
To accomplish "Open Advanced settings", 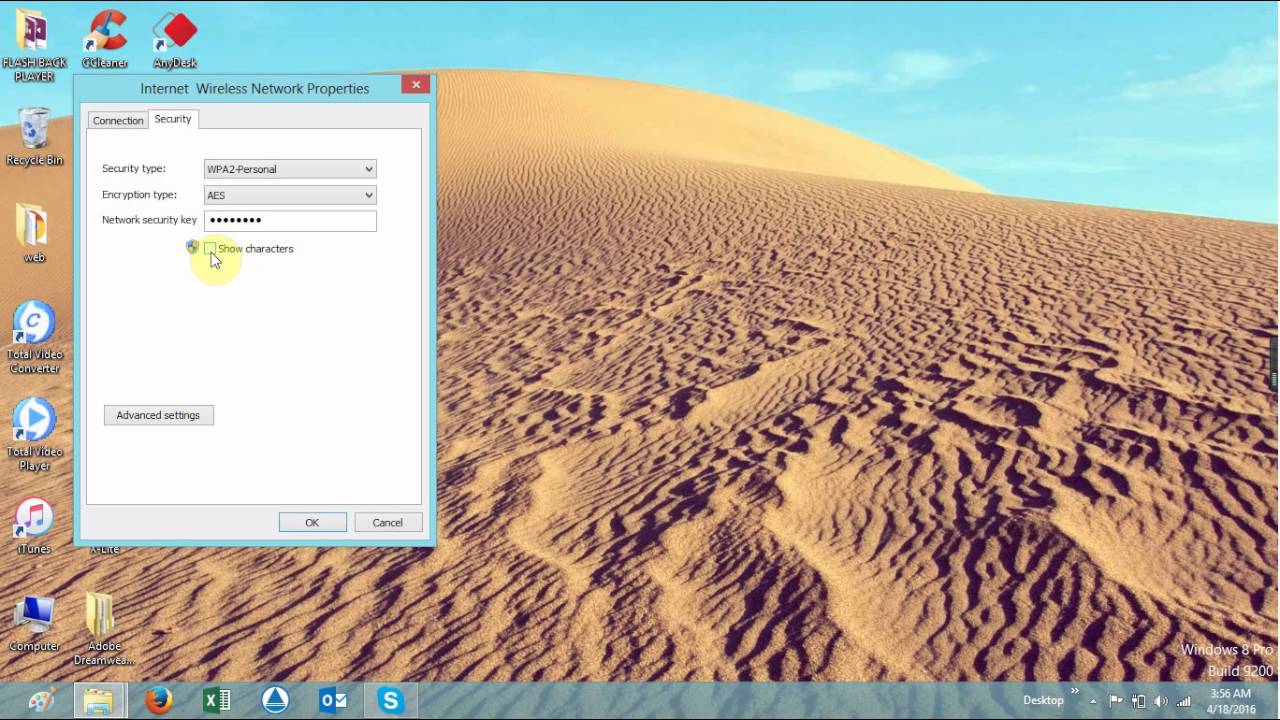I will point(158,415).
